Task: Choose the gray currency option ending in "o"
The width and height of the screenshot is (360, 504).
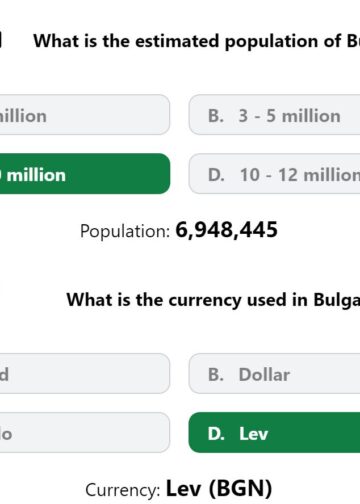Action: click(85, 432)
